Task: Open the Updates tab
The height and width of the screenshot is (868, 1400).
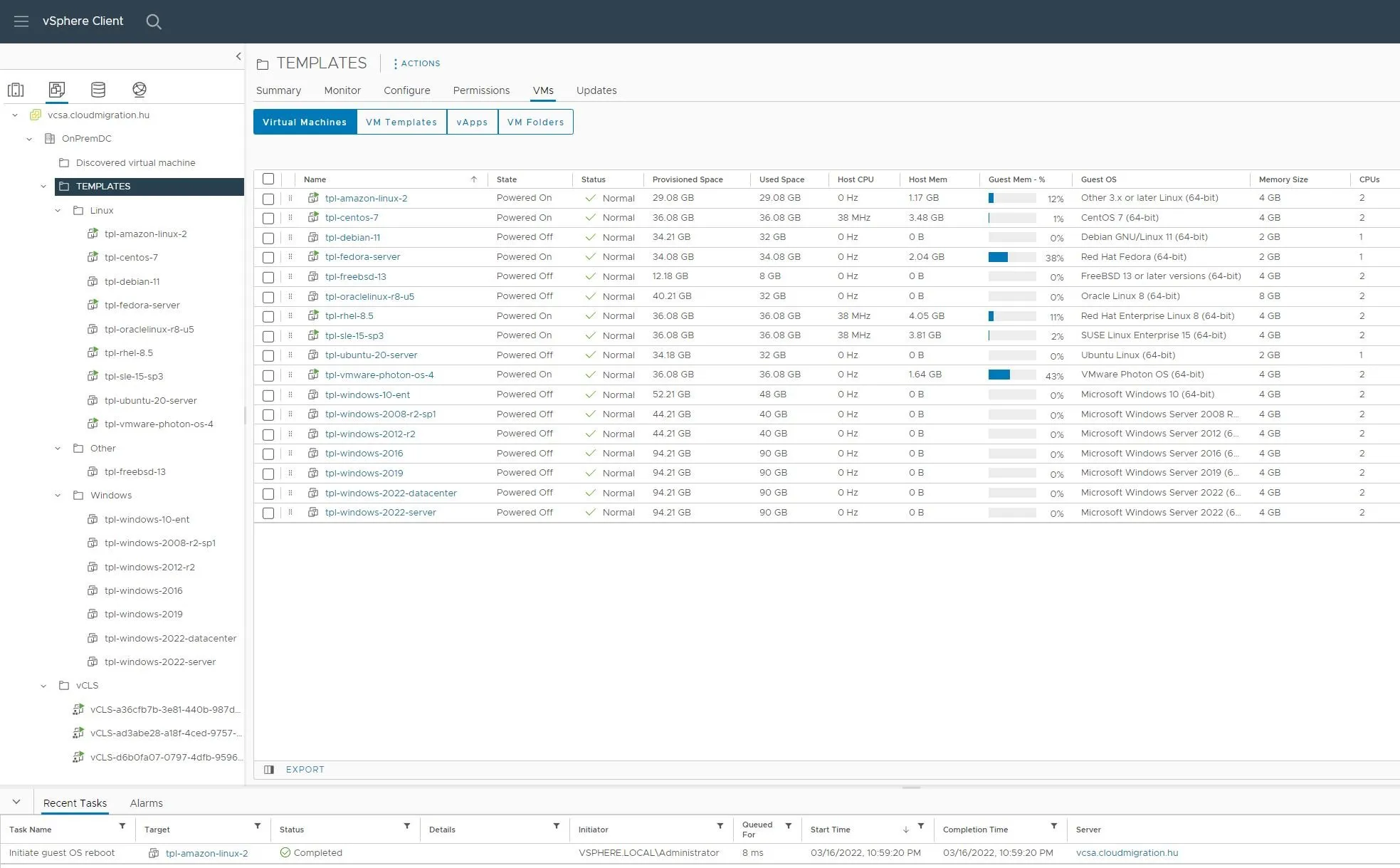Action: click(596, 90)
